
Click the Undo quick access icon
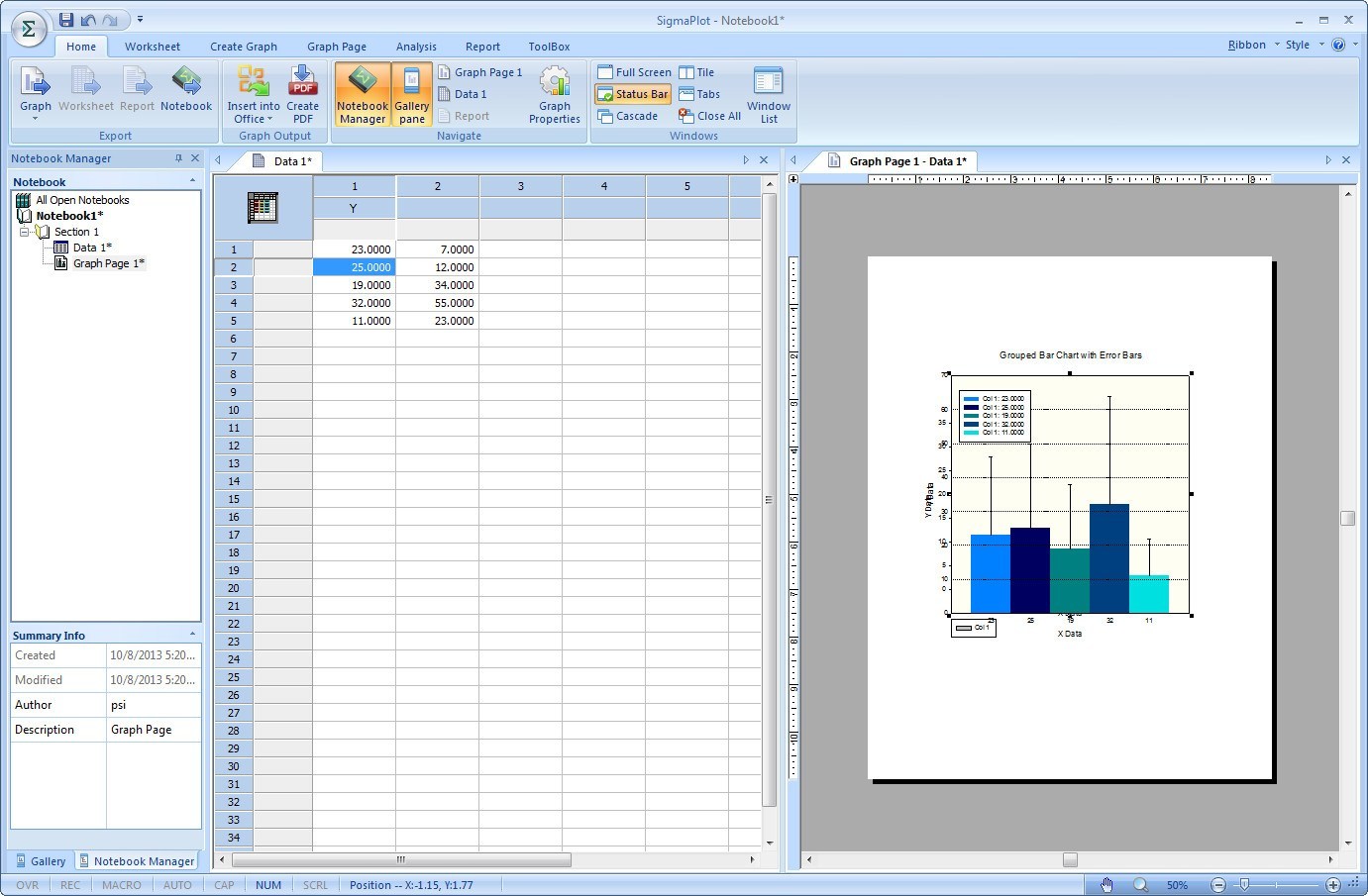(x=89, y=20)
